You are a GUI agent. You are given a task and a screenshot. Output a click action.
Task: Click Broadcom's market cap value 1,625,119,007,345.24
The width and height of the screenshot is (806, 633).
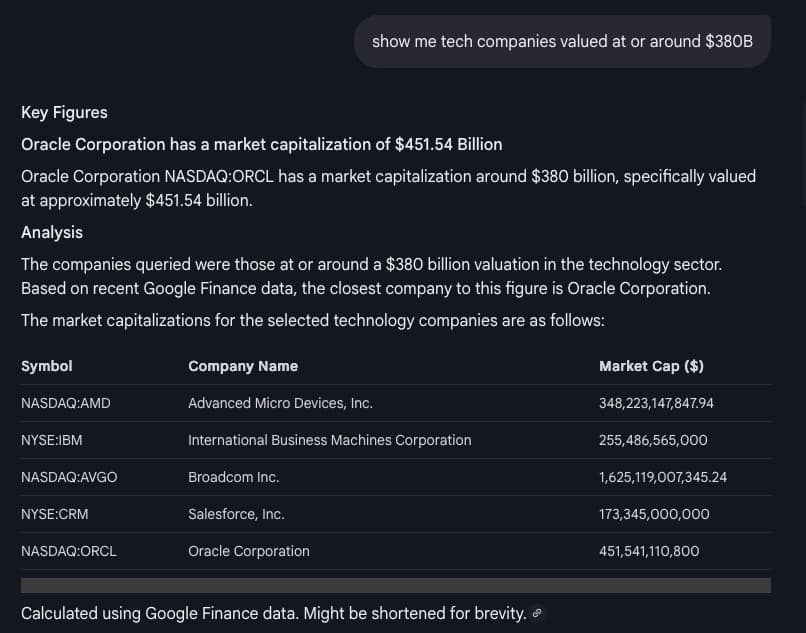(663, 477)
